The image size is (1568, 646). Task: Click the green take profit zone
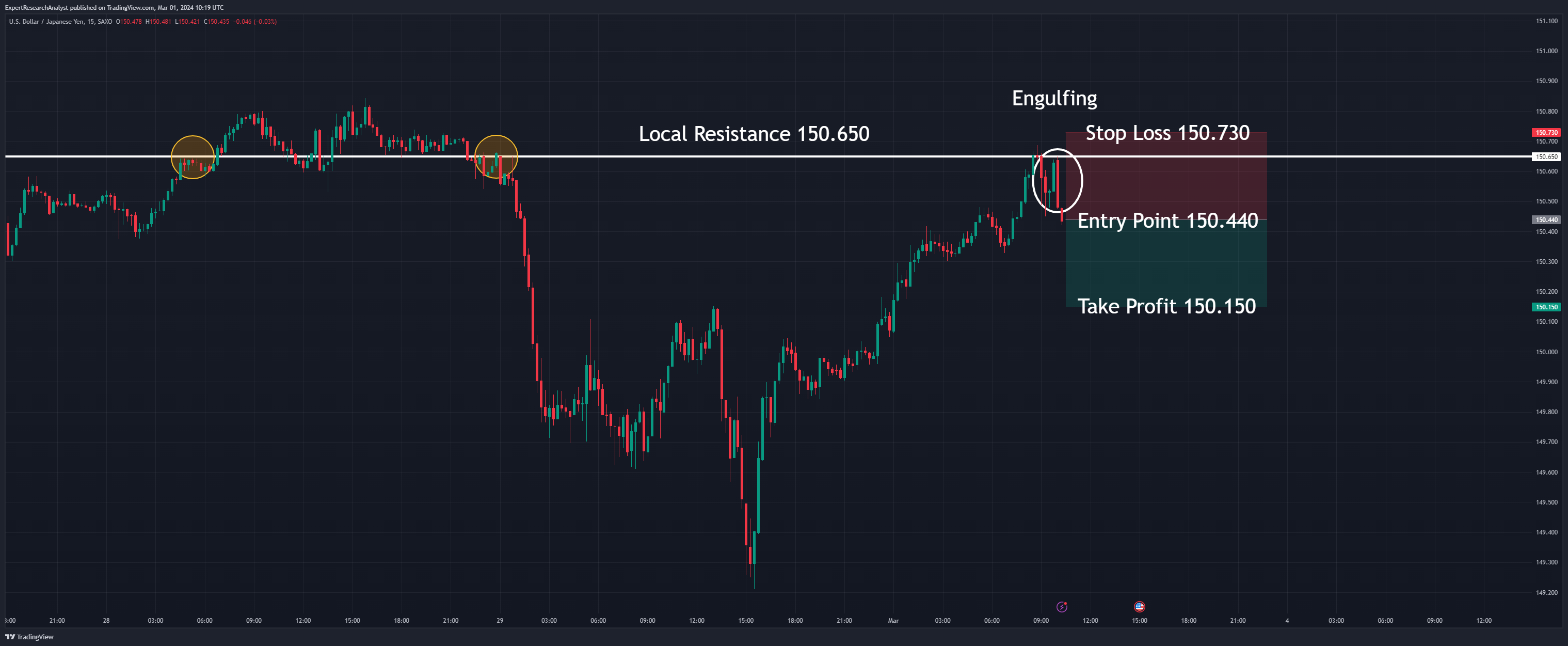[1165, 262]
